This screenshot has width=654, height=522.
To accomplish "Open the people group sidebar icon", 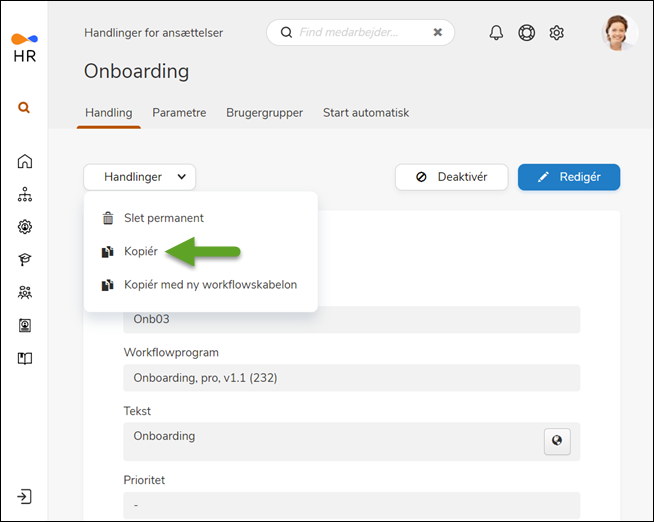I will pos(25,293).
